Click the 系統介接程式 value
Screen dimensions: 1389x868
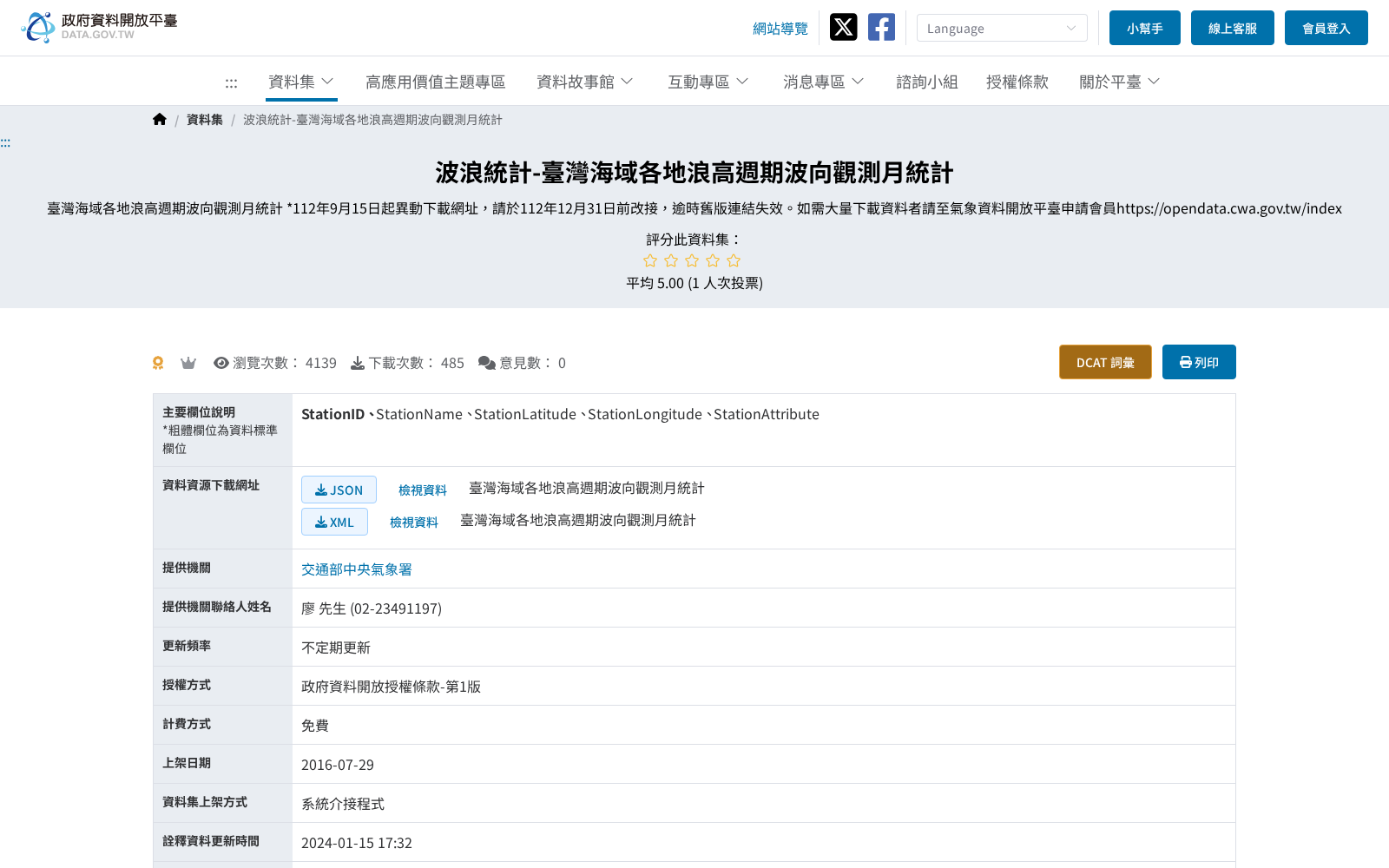[x=343, y=804]
